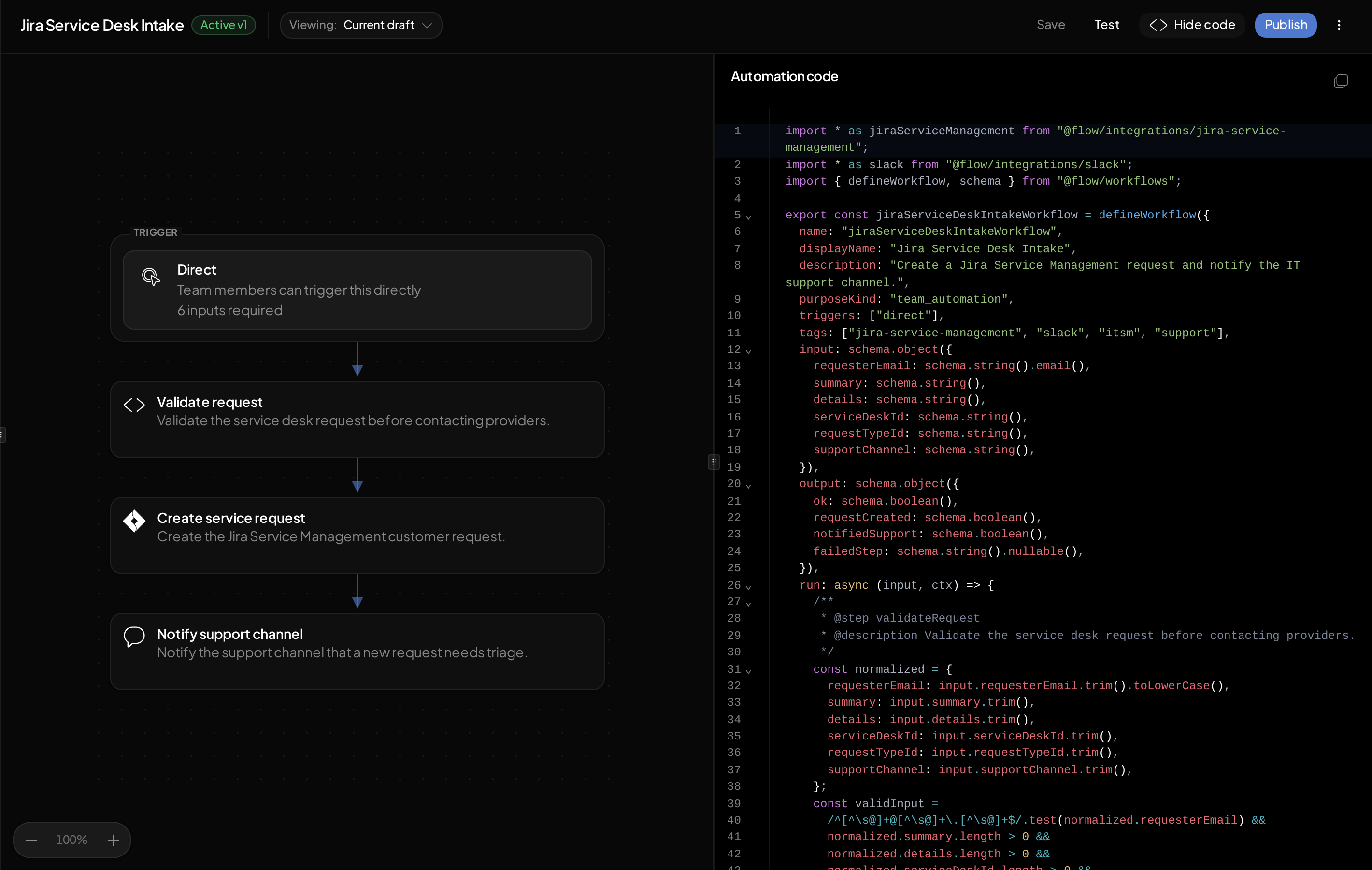
Task: Click the Active v1 status badge
Action: (223, 25)
